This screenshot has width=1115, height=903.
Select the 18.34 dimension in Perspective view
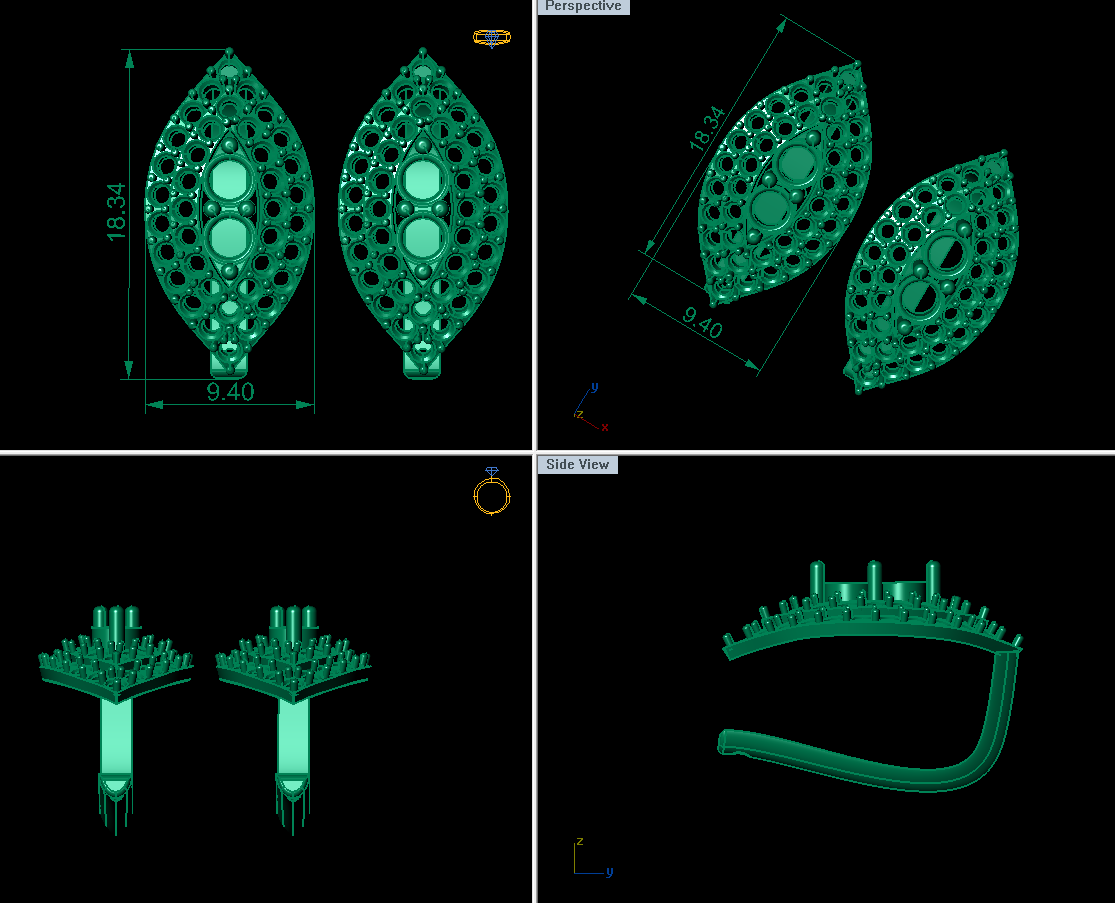pos(708,129)
